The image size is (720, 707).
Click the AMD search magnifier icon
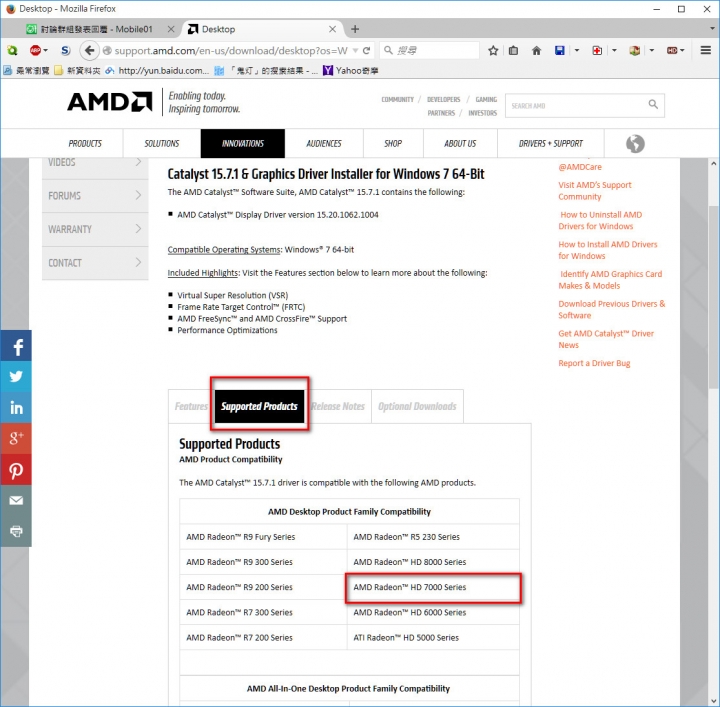pyautogui.click(x=653, y=105)
